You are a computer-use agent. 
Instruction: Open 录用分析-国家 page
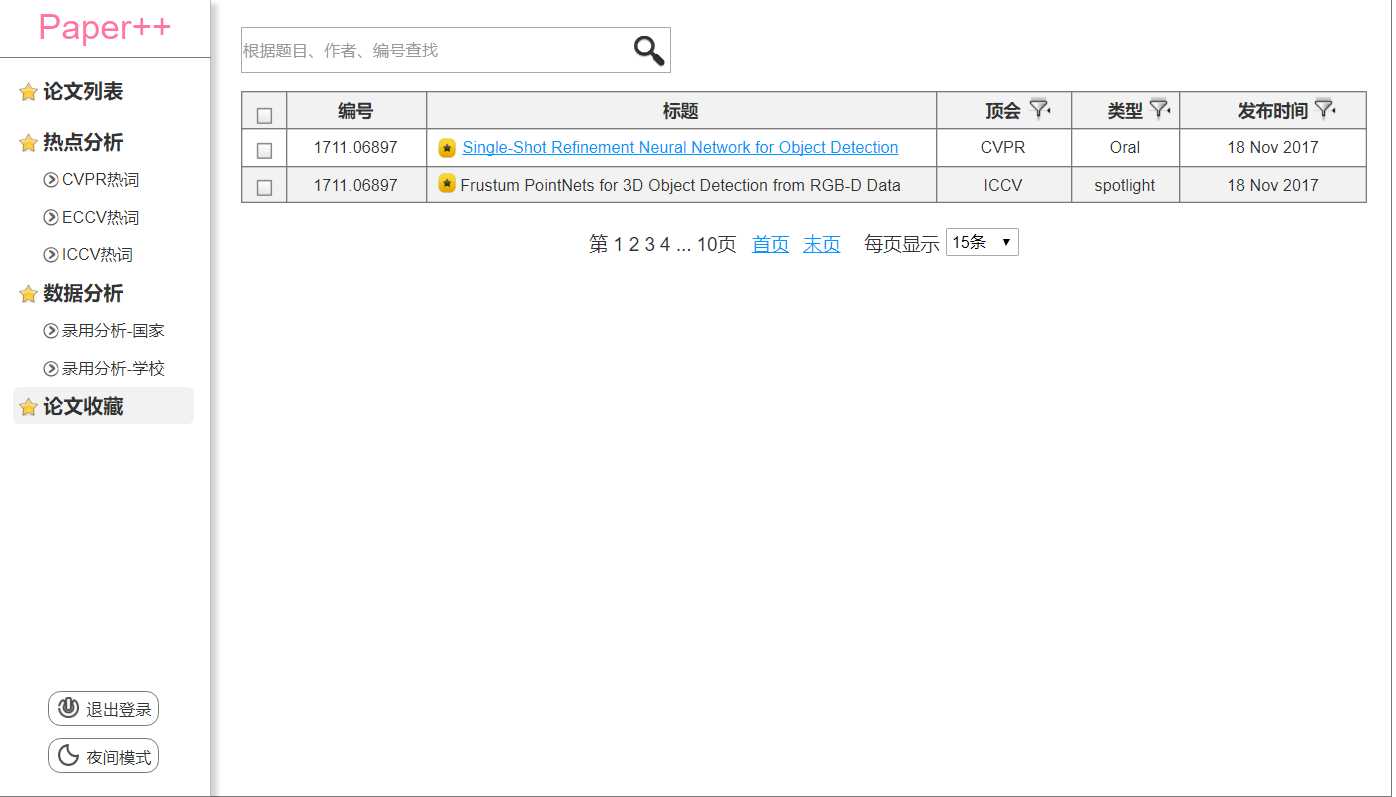point(113,331)
